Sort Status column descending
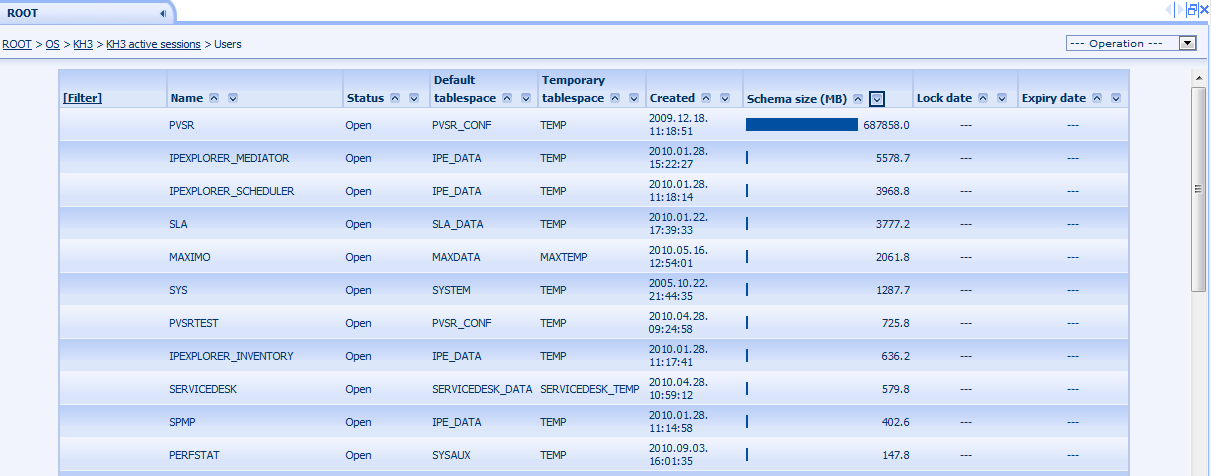 click(413, 98)
